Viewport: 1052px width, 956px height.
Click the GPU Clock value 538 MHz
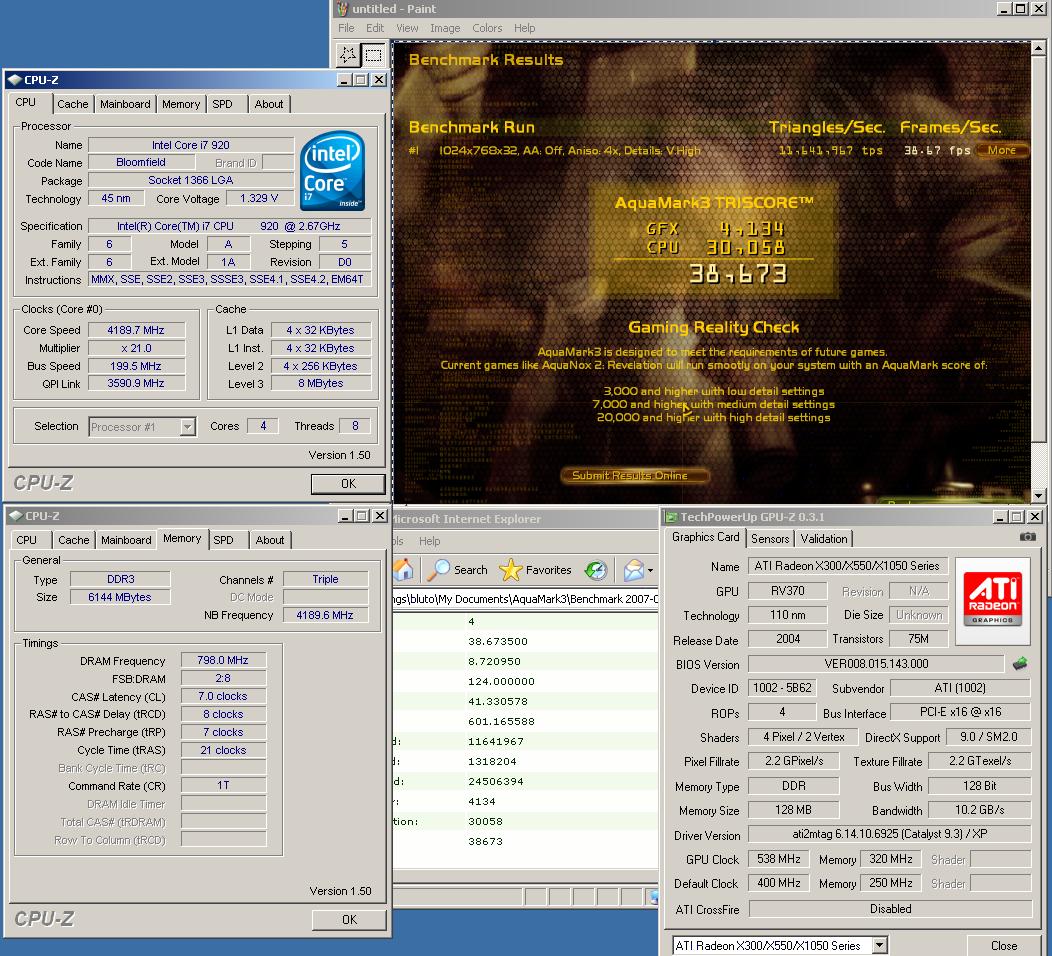coord(778,859)
